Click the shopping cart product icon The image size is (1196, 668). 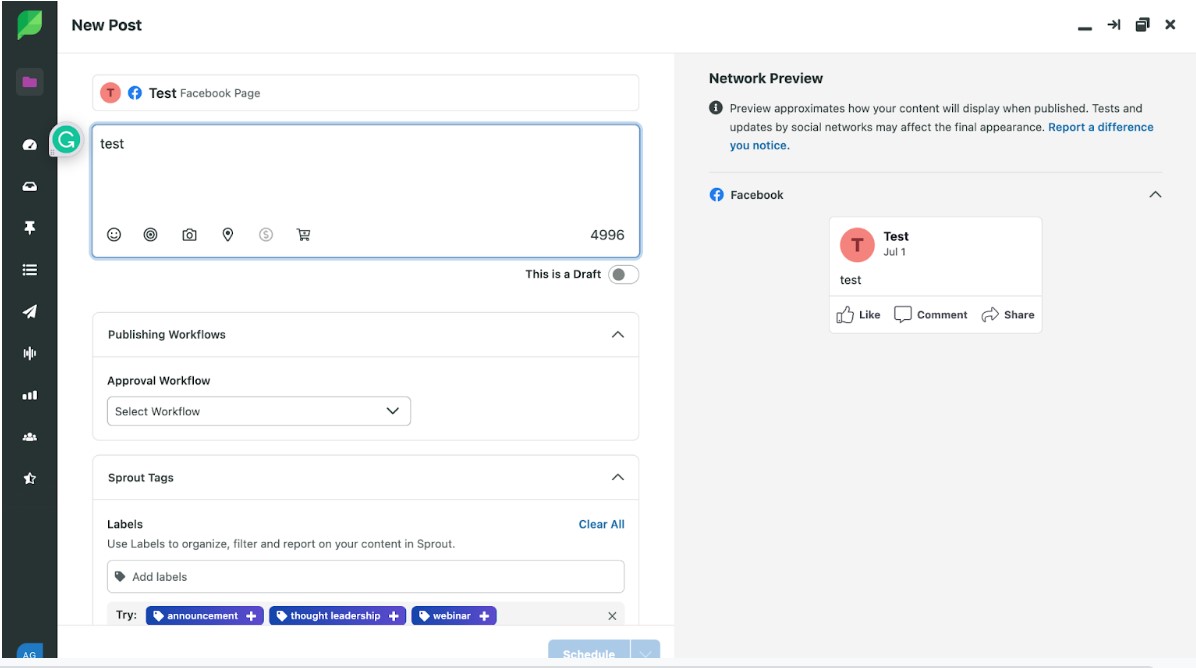303,234
